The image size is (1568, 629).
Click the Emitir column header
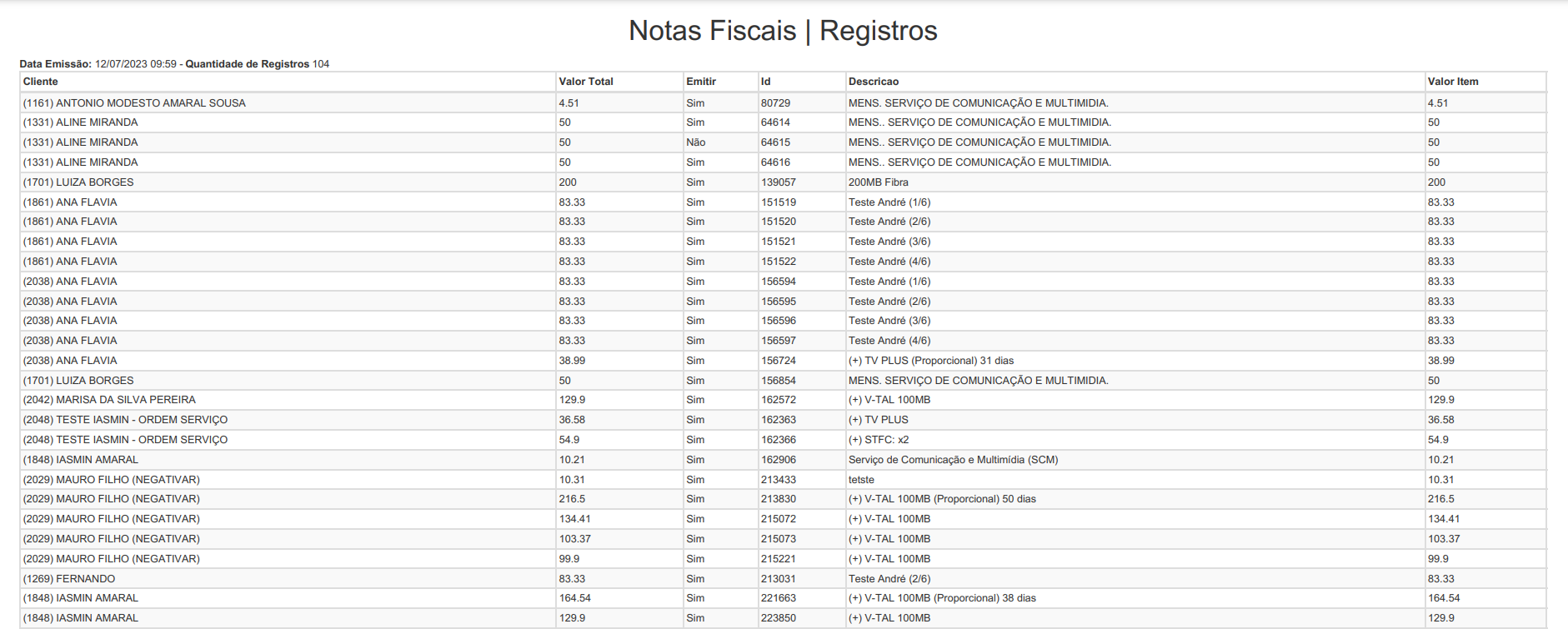[x=701, y=82]
